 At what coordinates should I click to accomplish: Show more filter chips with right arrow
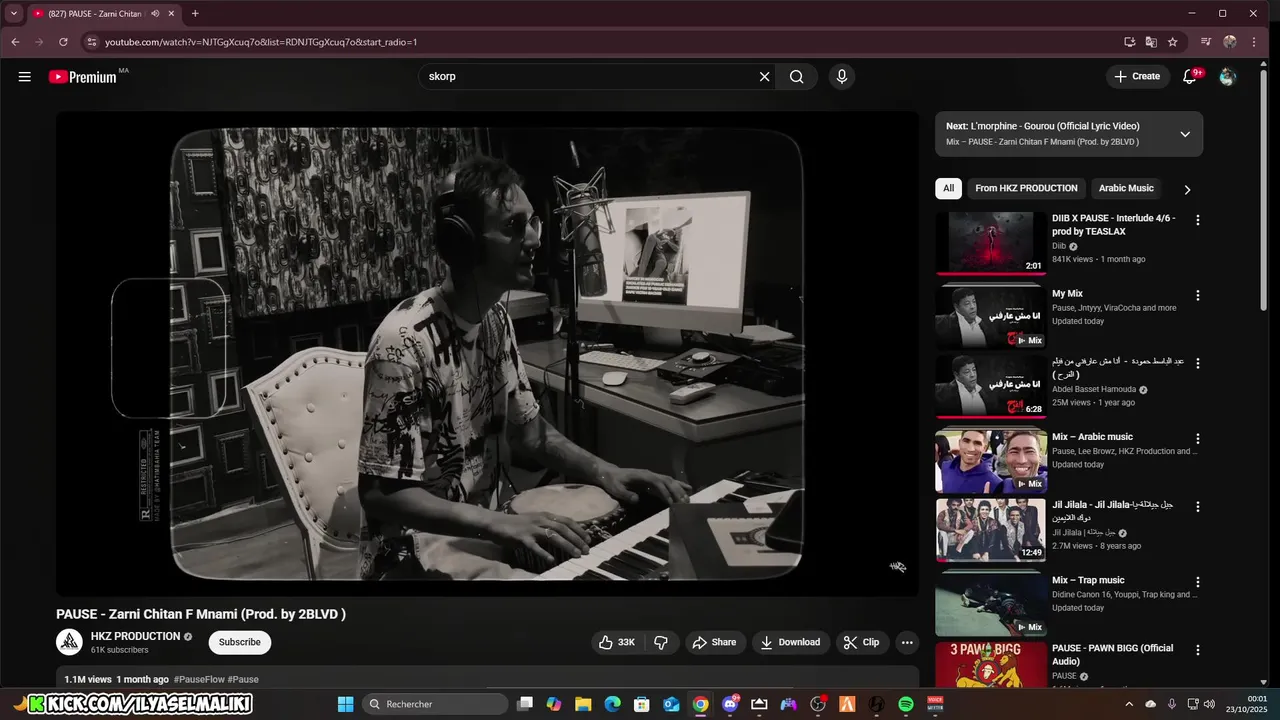click(x=1187, y=189)
